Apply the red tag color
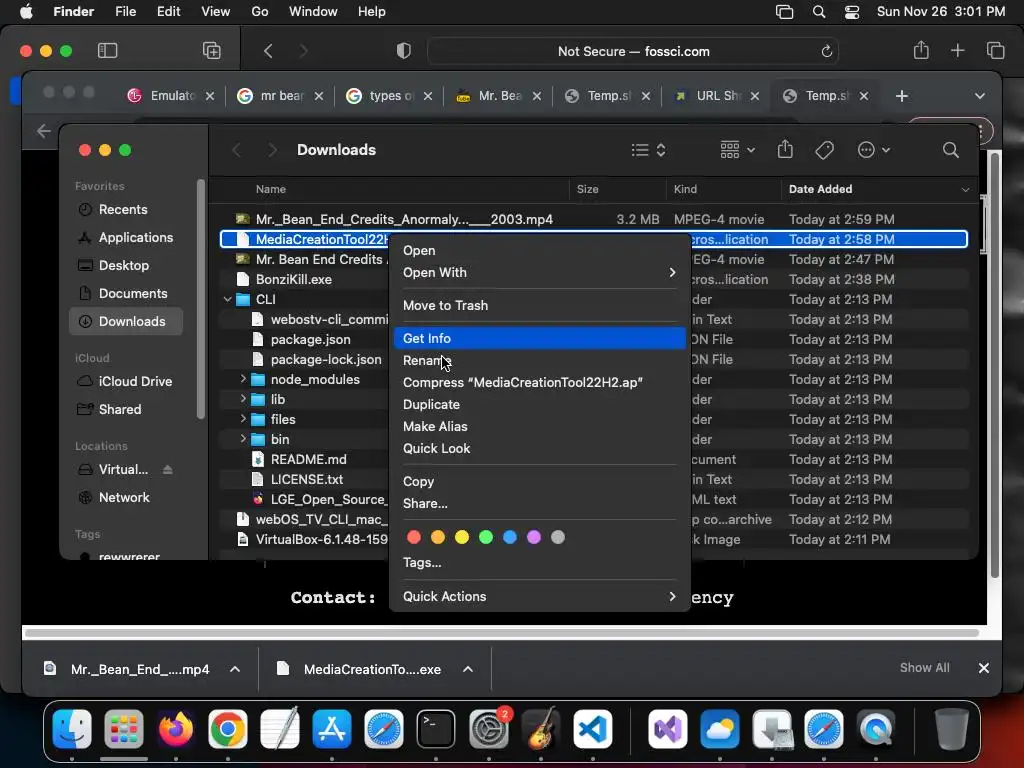1024x768 pixels. pos(414,537)
